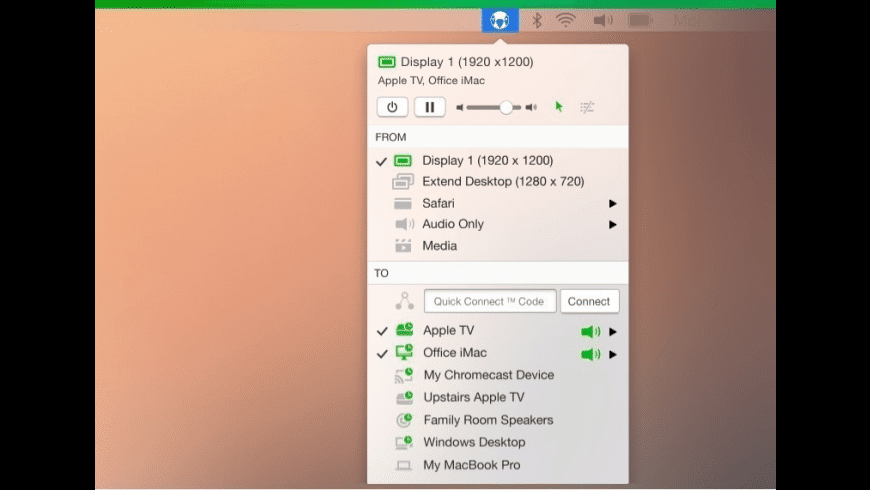The height and width of the screenshot is (490, 870).
Task: Expand the Audio Only submenu arrow
Action: coord(613,225)
